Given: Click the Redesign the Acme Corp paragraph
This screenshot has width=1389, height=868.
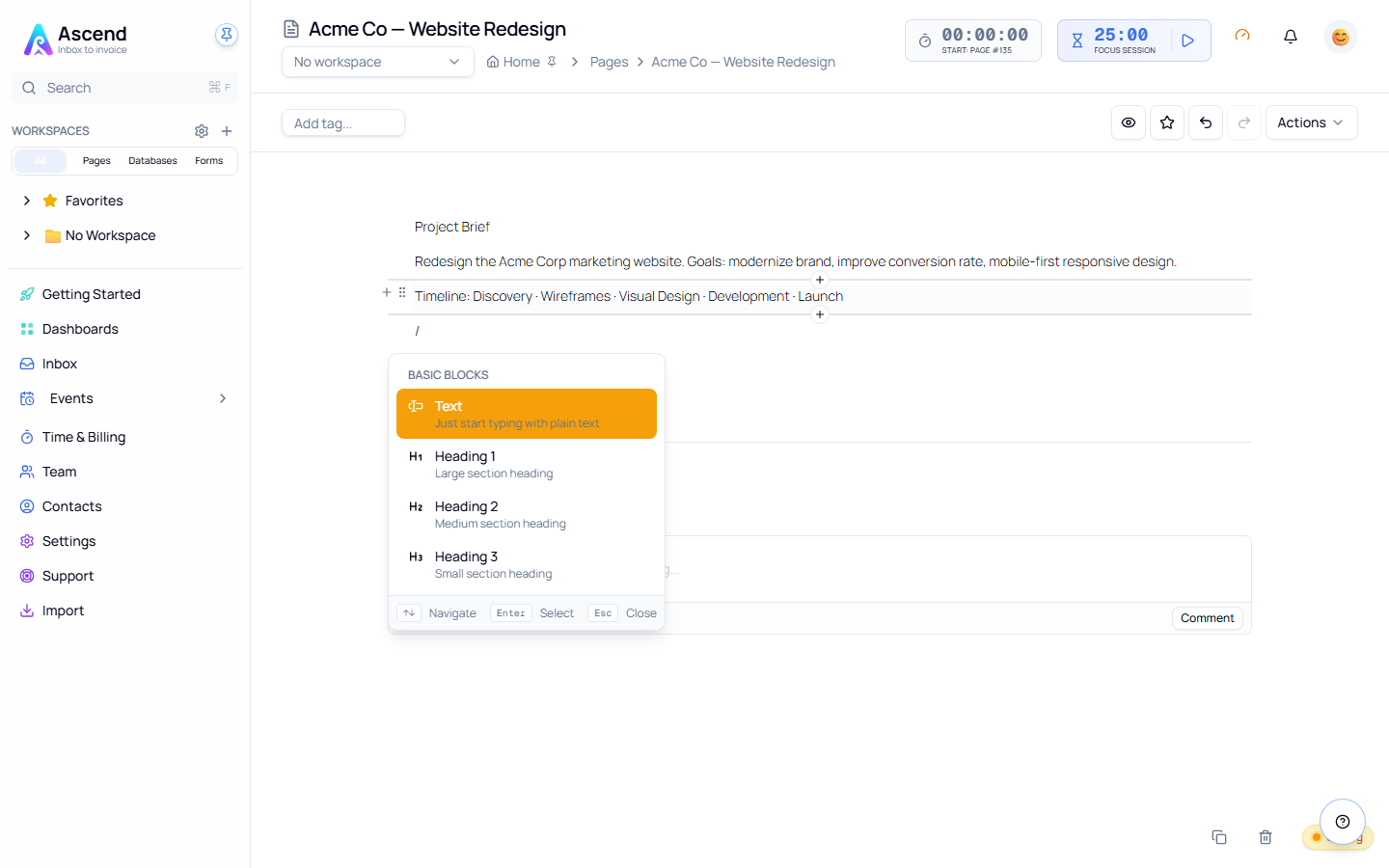Looking at the screenshot, I should [796, 261].
